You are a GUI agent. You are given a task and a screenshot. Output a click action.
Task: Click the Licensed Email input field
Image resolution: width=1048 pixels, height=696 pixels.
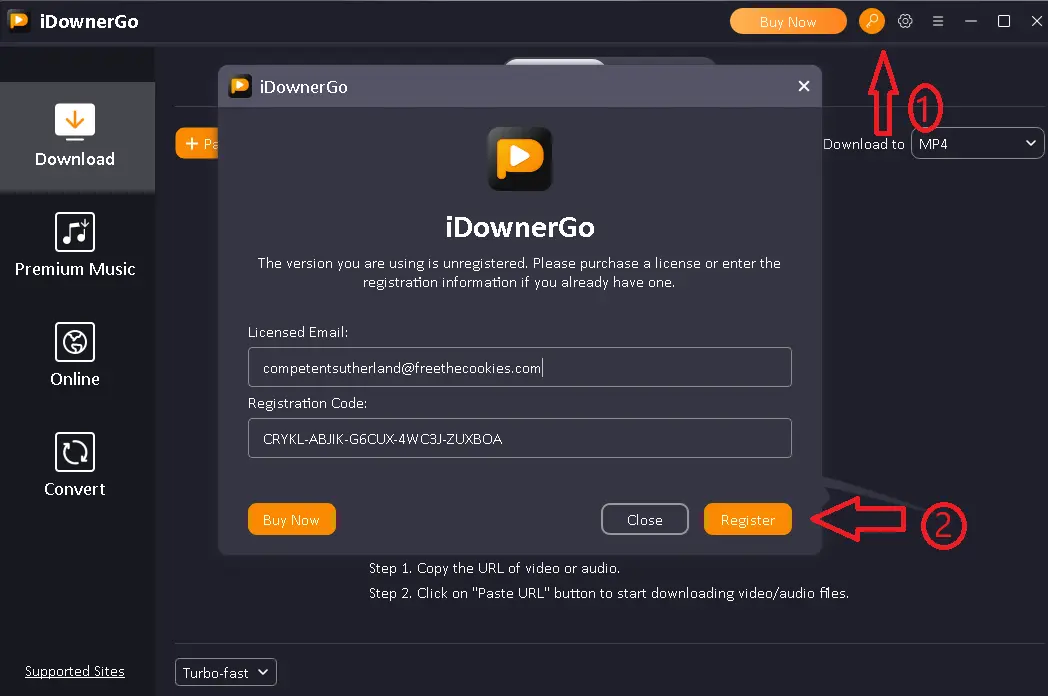point(519,368)
